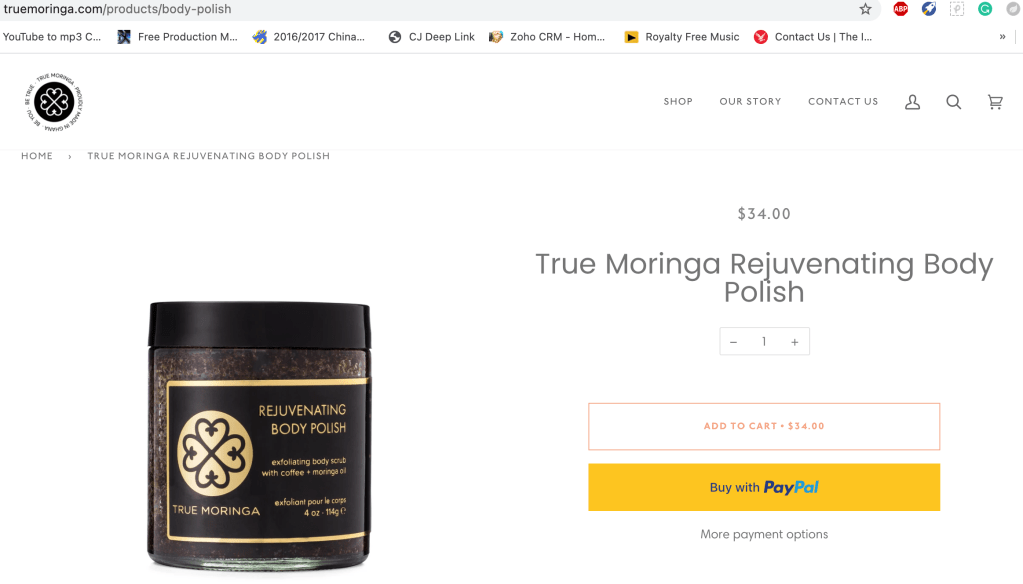Click the Grammarly extension icon
1023x584 pixels.
[985, 9]
